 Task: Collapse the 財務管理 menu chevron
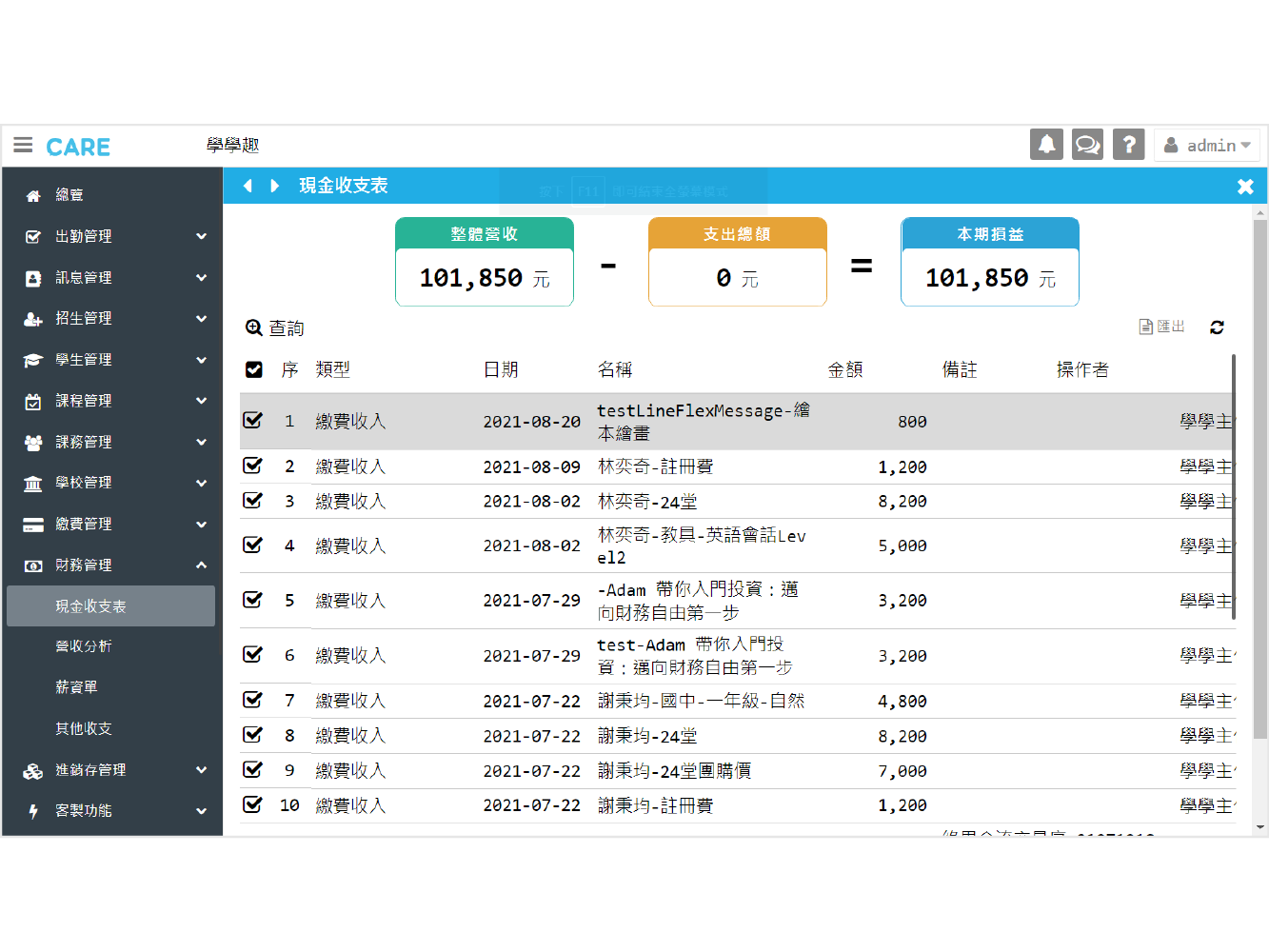(x=201, y=565)
